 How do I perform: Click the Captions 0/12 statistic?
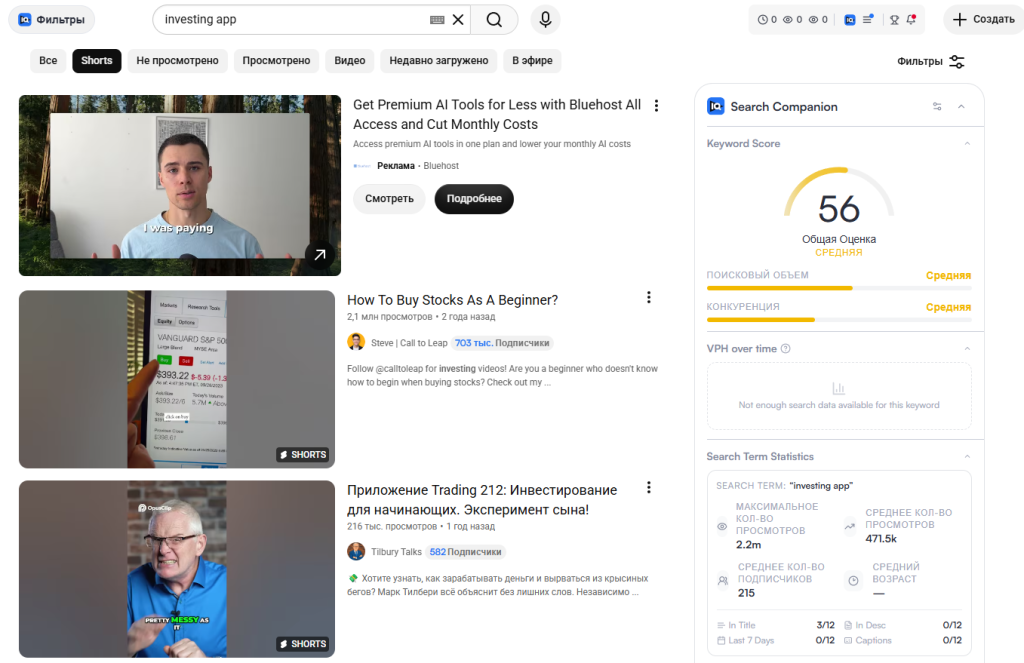[x=903, y=640]
